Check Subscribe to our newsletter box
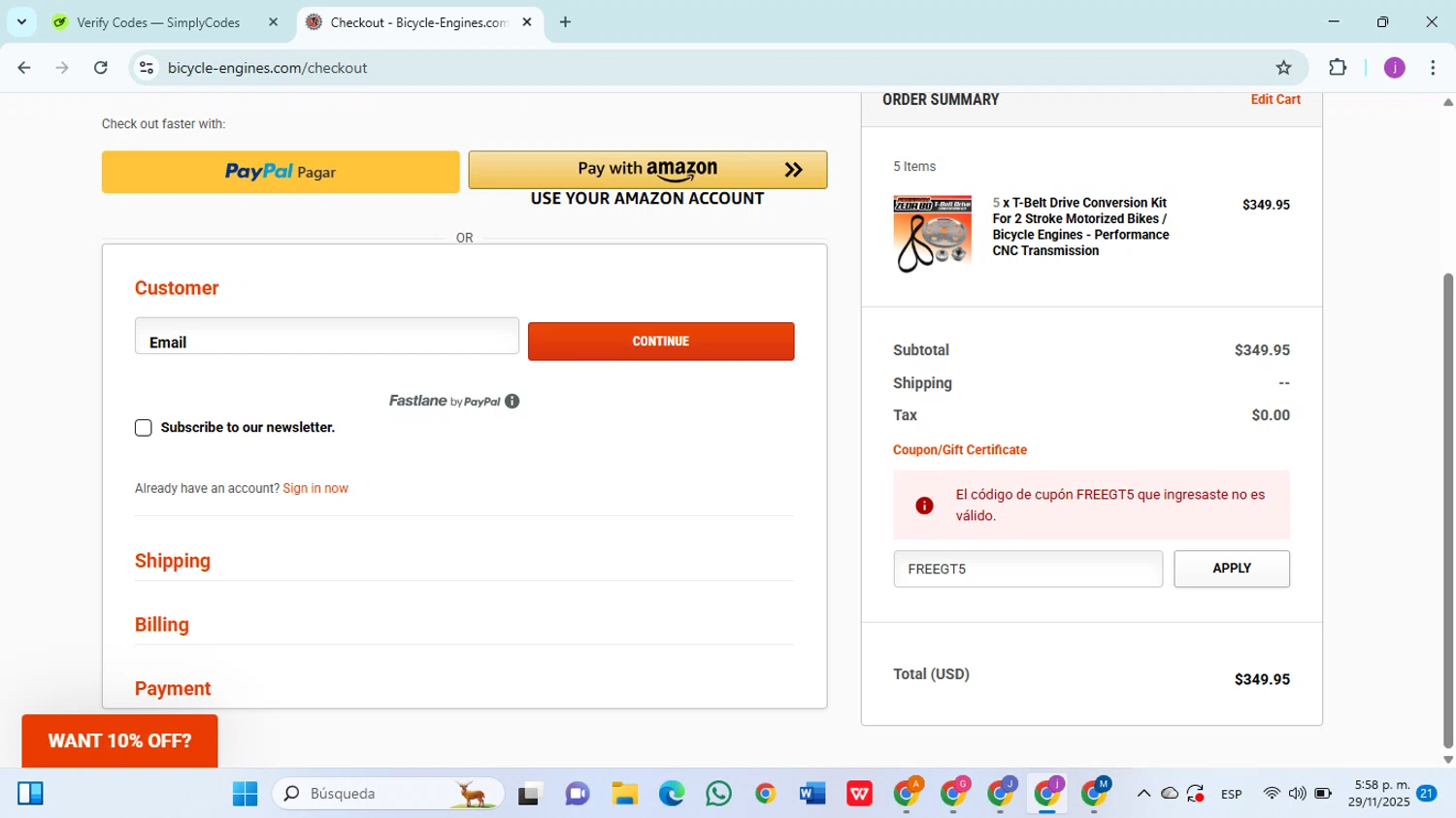This screenshot has width=1456, height=818. (x=144, y=428)
